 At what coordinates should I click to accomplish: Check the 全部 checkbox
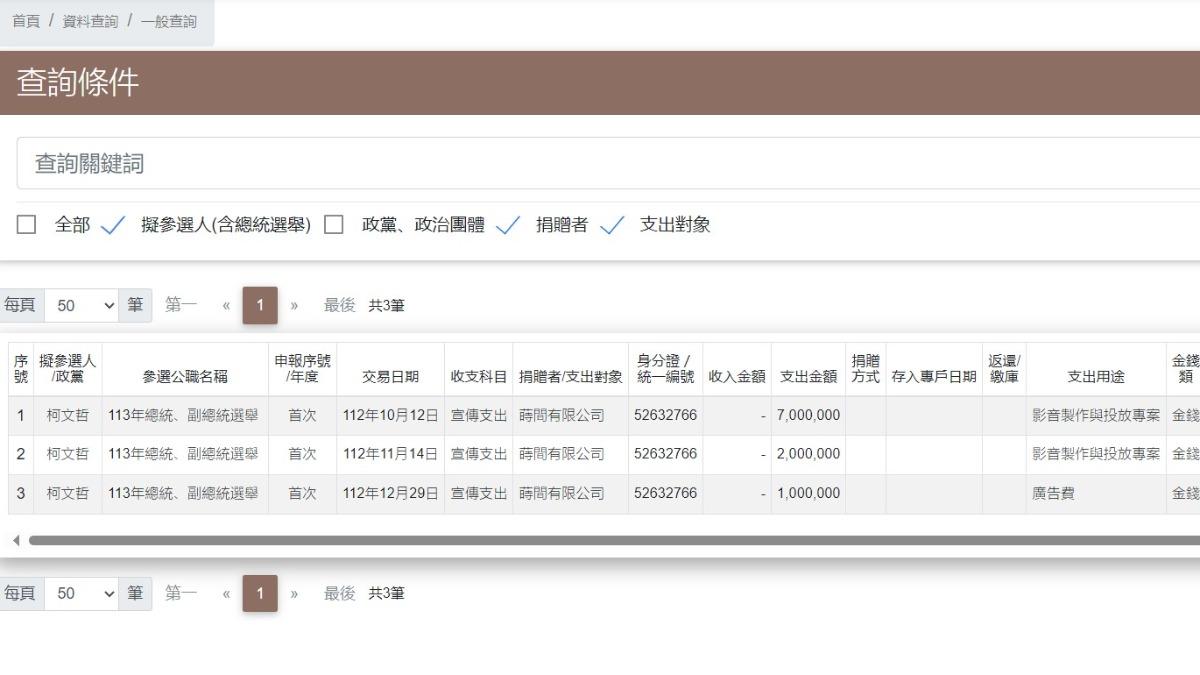point(26,225)
